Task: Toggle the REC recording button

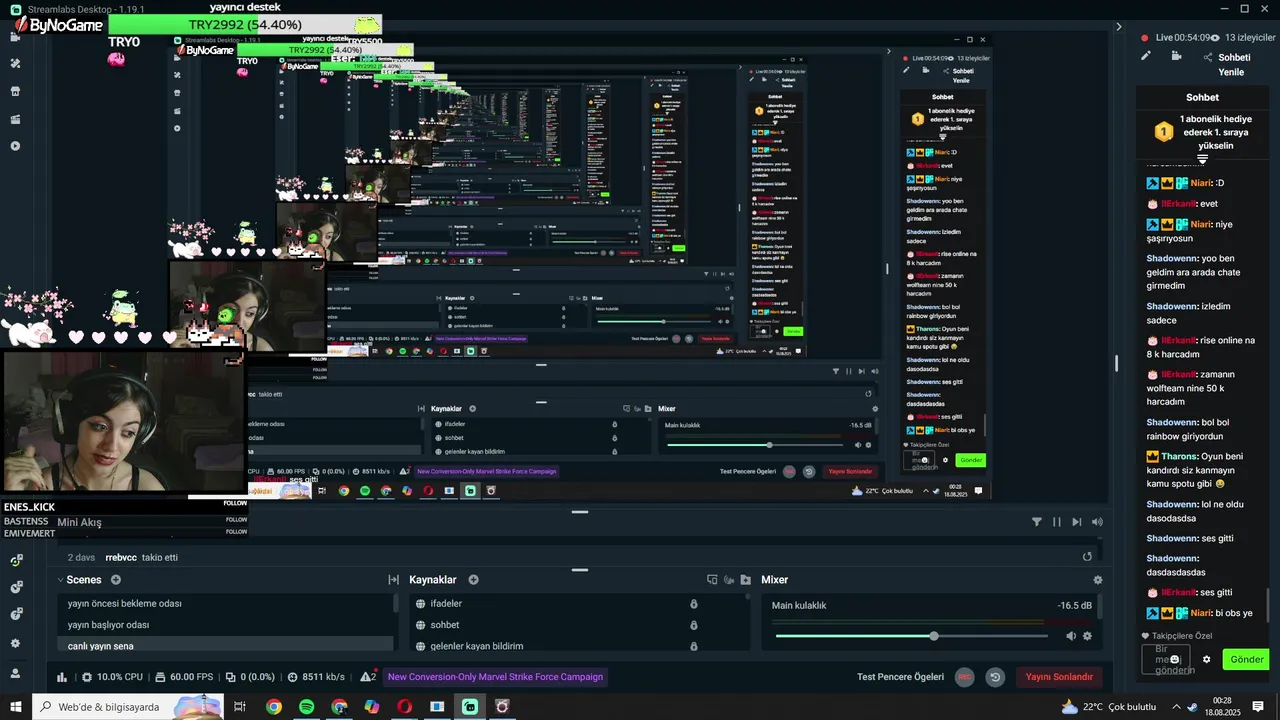Action: [x=965, y=677]
